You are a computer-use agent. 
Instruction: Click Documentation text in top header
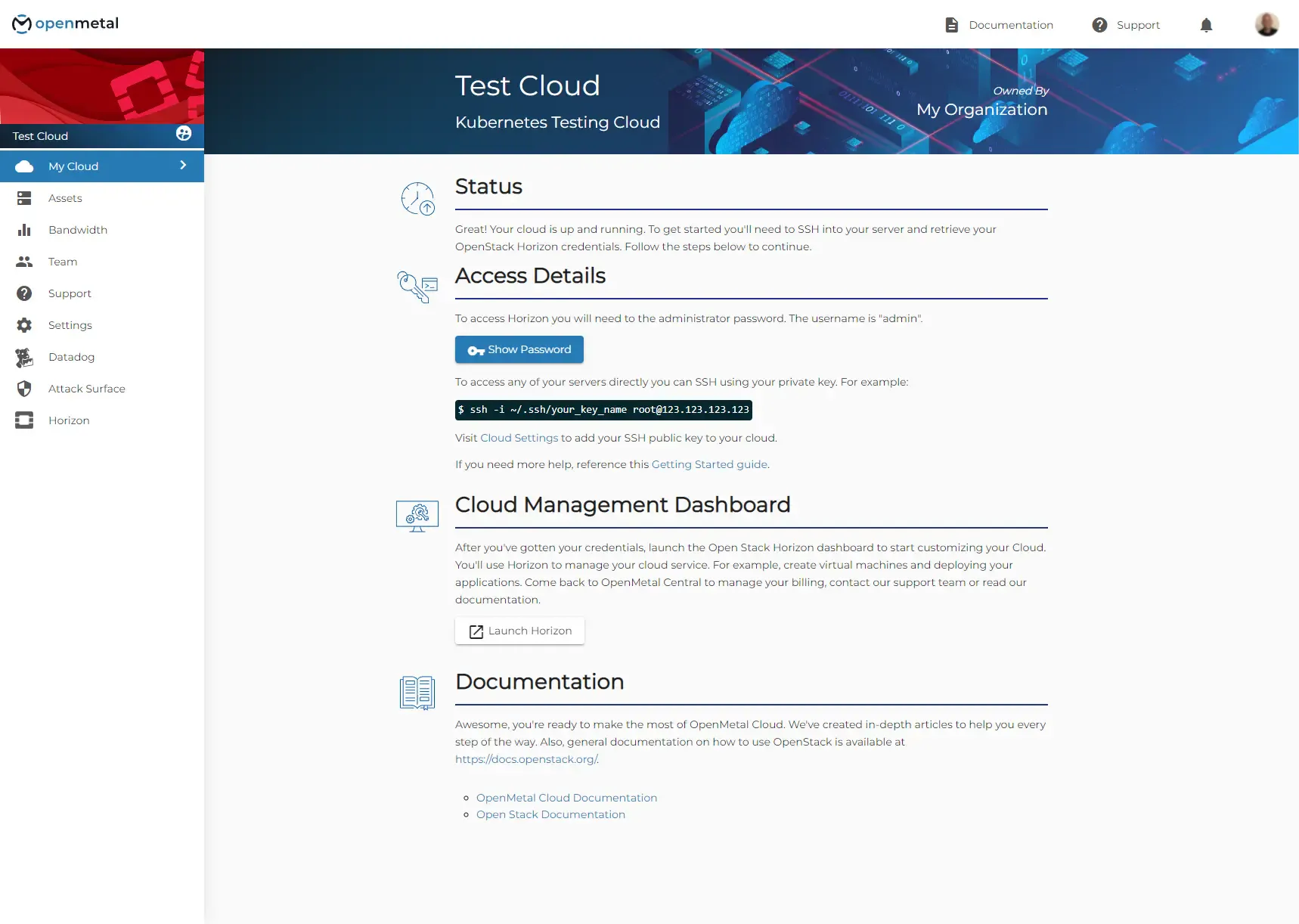pyautogui.click(x=1011, y=25)
